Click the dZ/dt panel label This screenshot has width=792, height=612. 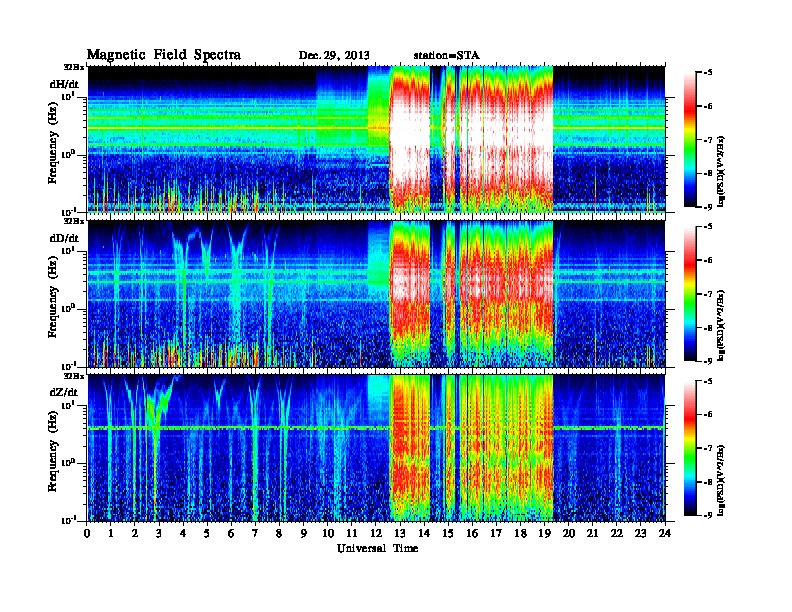click(64, 392)
